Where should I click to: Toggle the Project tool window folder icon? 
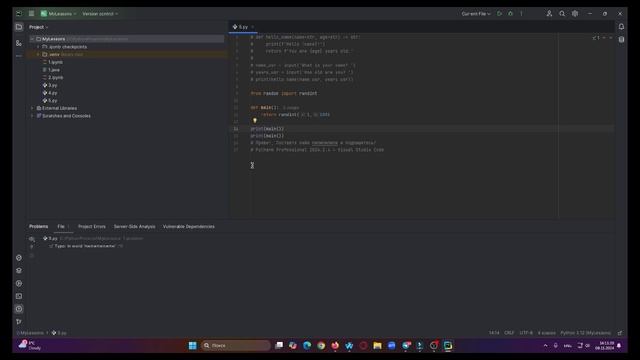[19, 27]
